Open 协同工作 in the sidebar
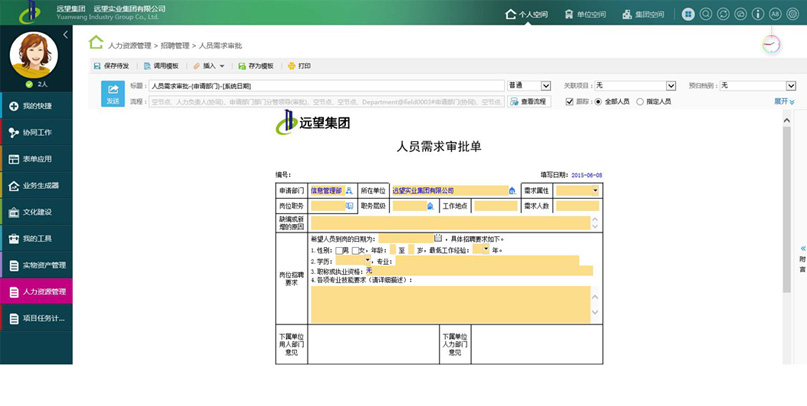807x406 pixels. coord(36,132)
